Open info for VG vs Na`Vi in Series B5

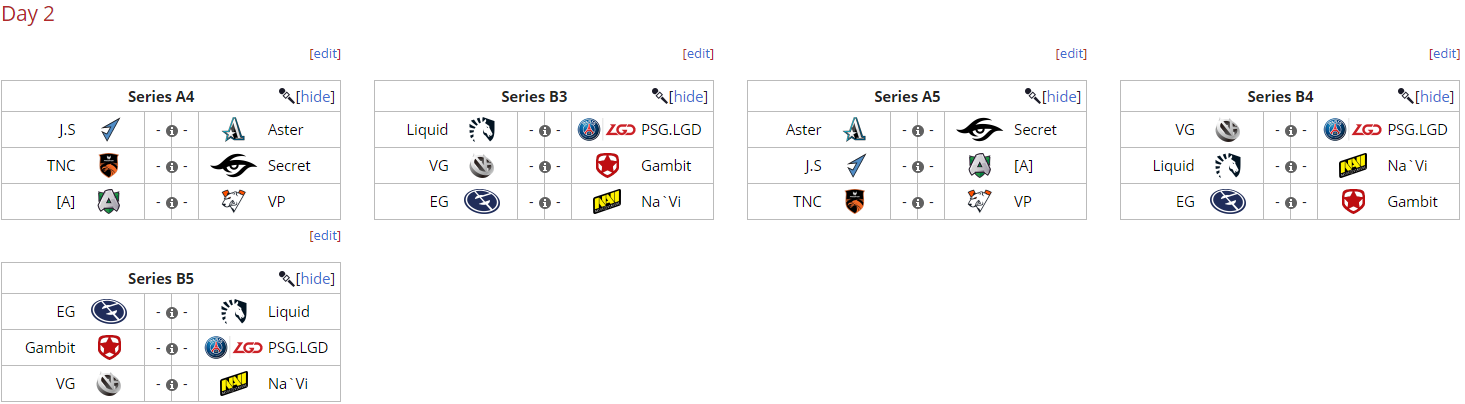click(x=171, y=384)
